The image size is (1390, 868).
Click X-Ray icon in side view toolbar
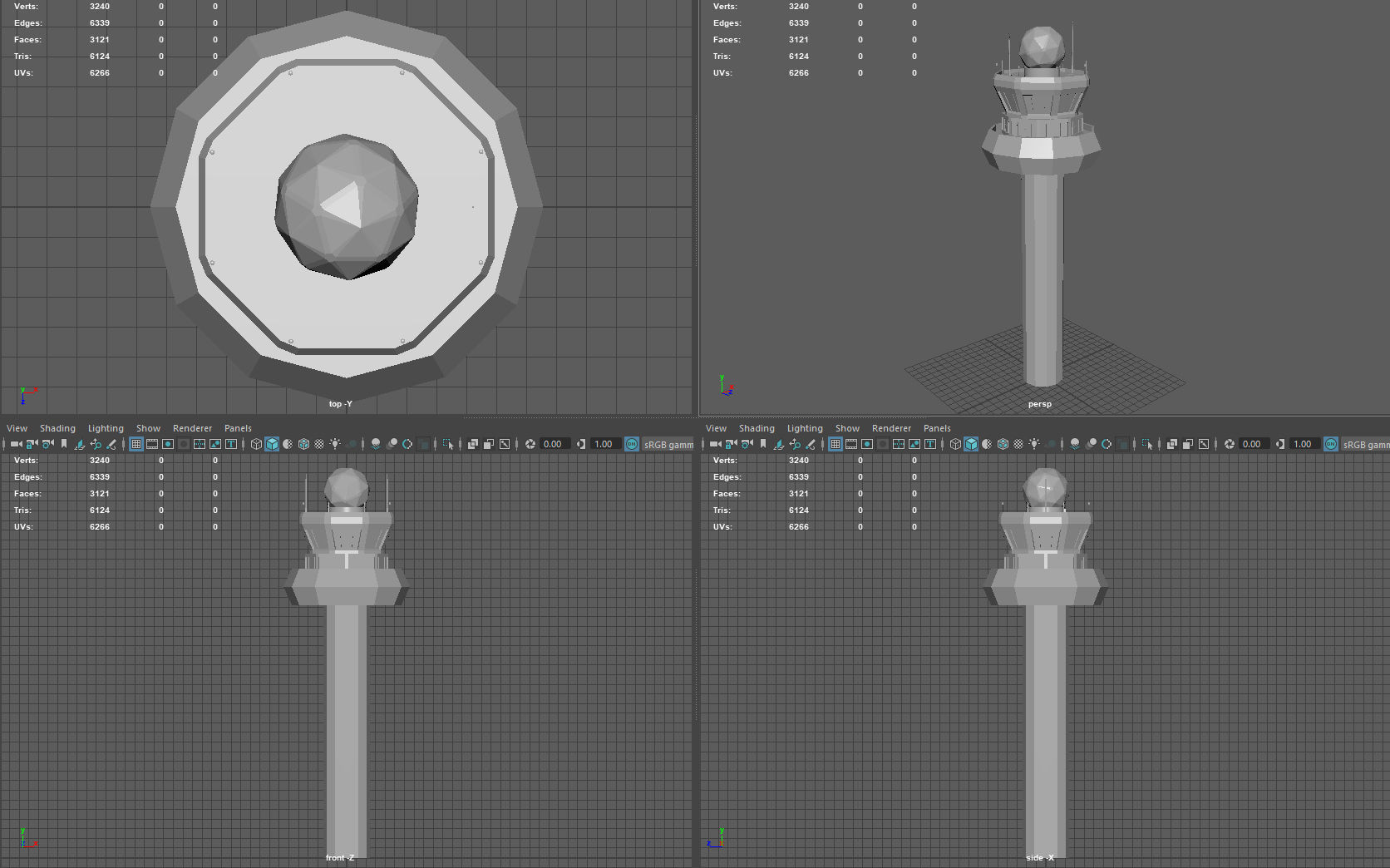click(x=1171, y=444)
